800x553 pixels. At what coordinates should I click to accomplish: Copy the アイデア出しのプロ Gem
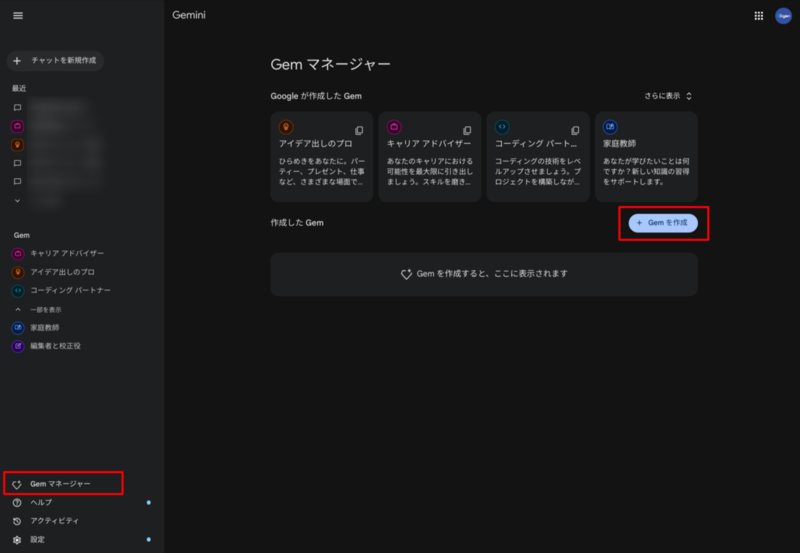359,131
